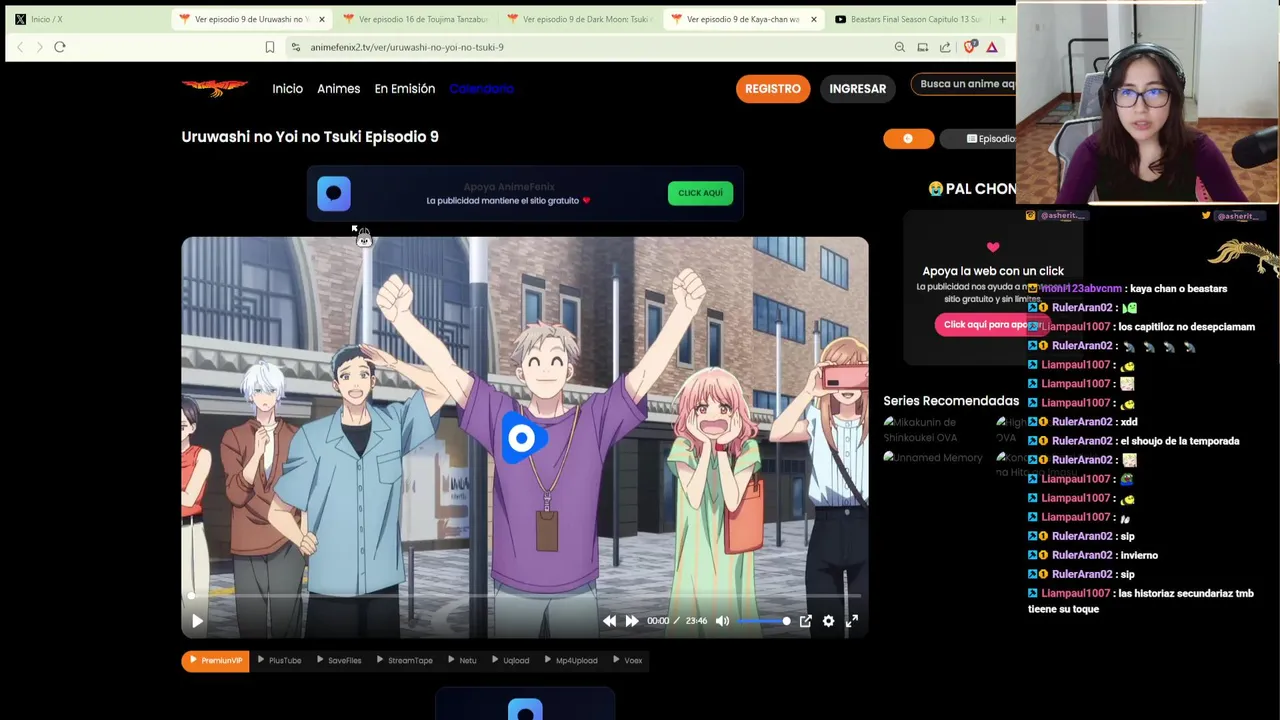The height and width of the screenshot is (720, 1280).
Task: Click the AnimeFenix phoenix logo
Action: (215, 88)
